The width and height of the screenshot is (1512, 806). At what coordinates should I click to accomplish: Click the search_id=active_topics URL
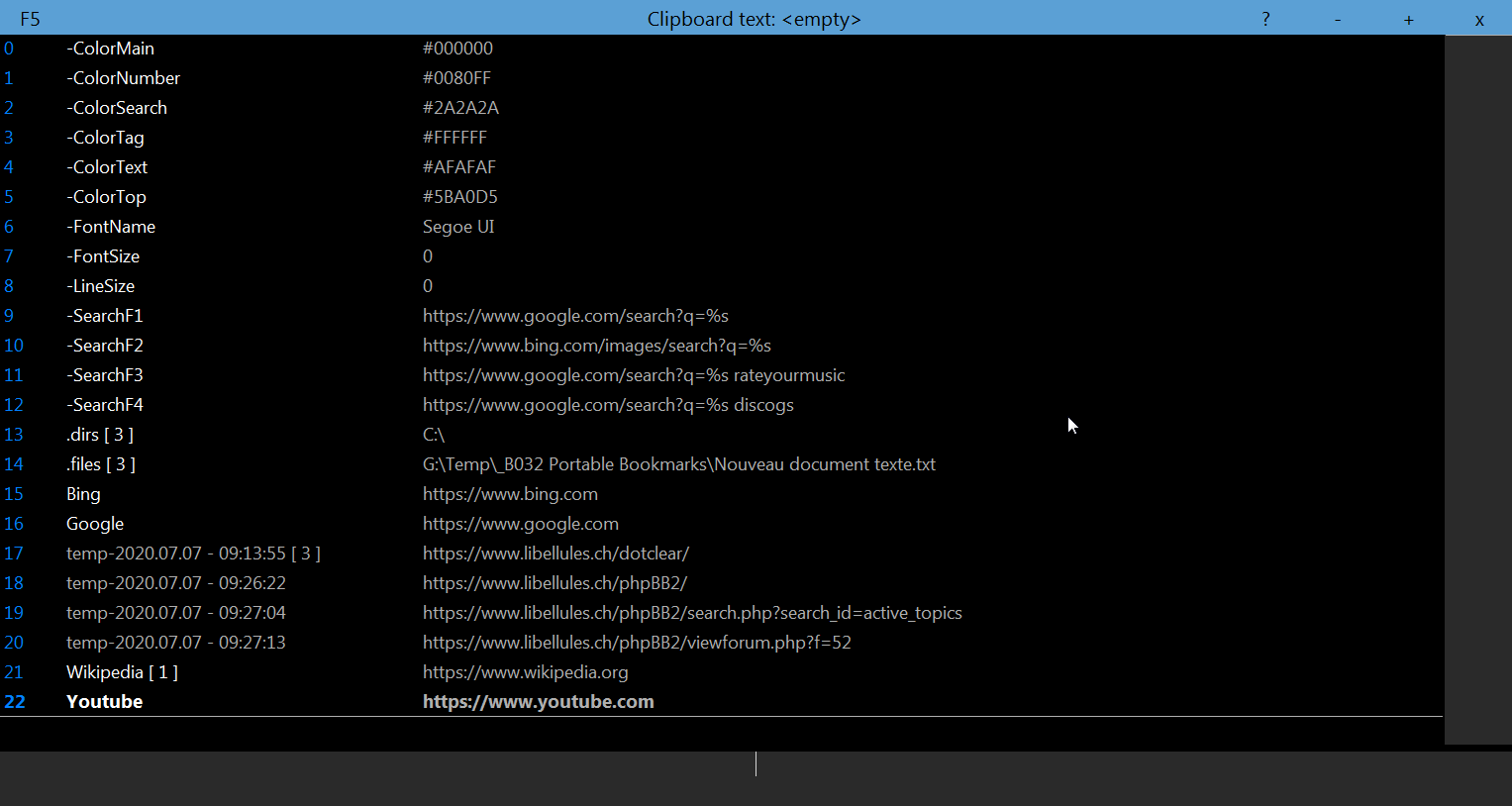click(x=692, y=613)
